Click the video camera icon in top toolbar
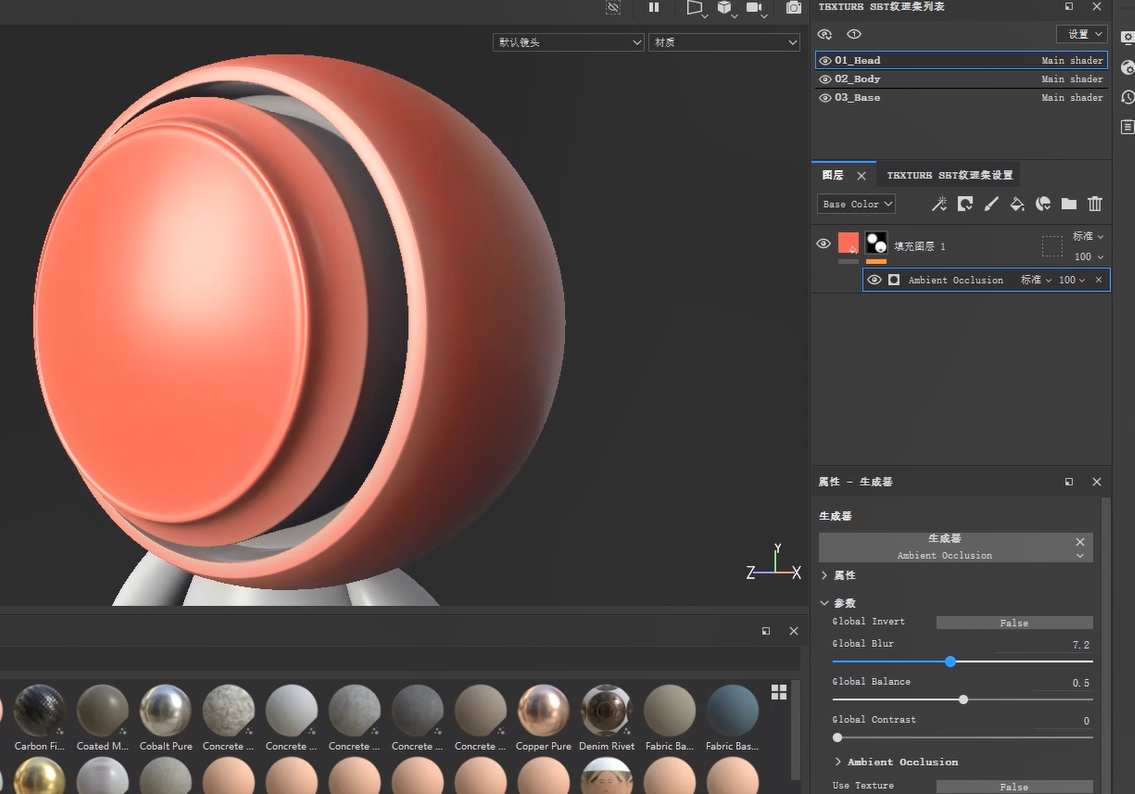Image resolution: width=1135 pixels, height=794 pixels. pos(754,7)
